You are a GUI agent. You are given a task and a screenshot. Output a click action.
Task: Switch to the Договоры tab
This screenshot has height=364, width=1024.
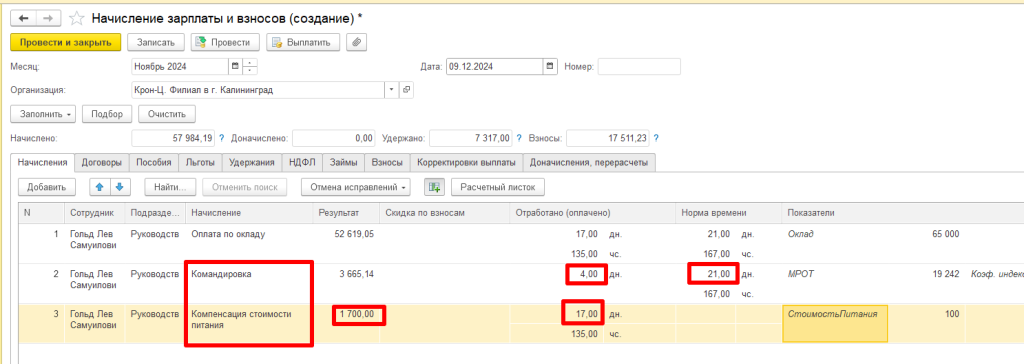(x=101, y=163)
